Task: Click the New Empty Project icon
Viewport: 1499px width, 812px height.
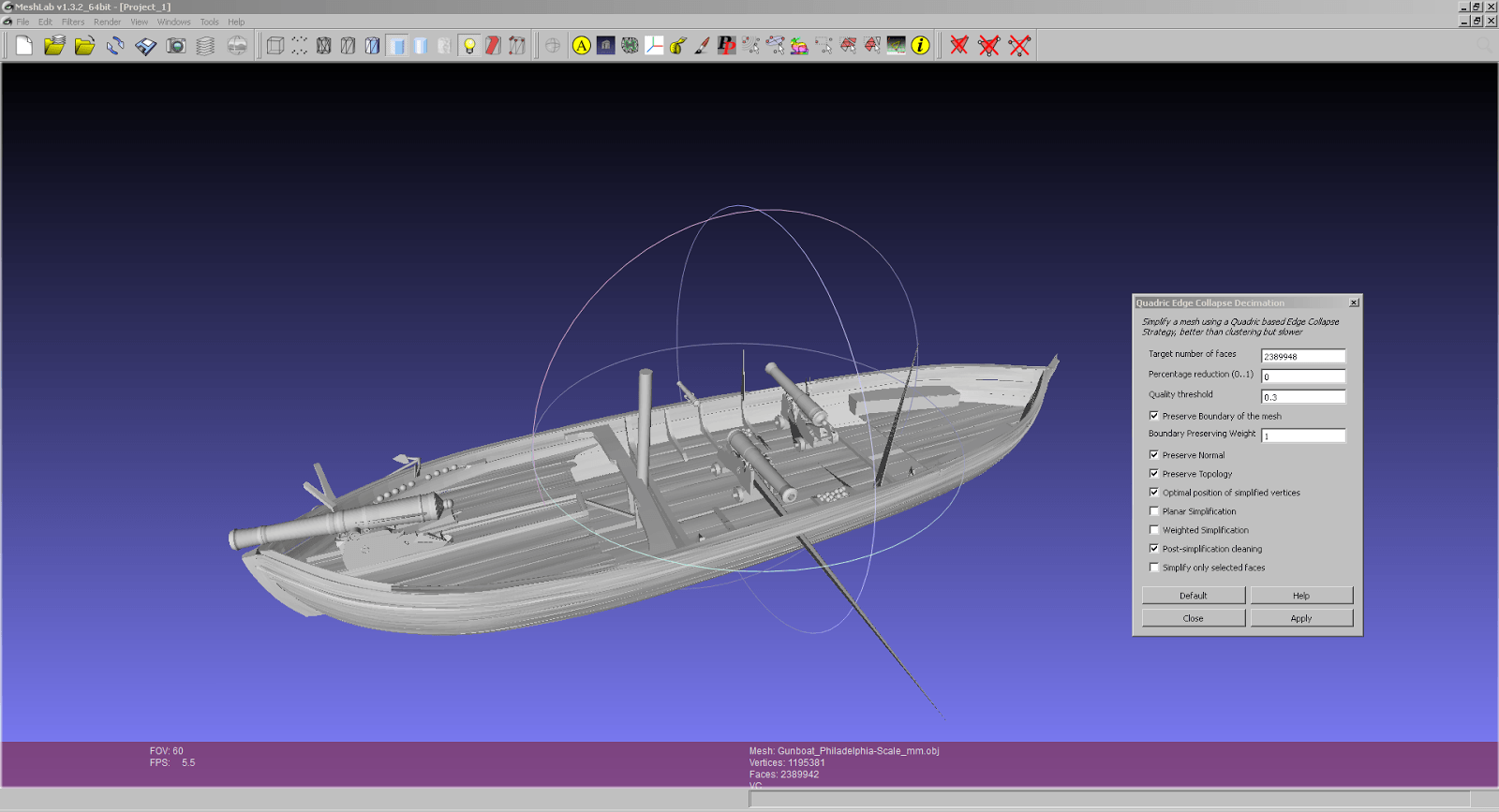Action: (24, 45)
